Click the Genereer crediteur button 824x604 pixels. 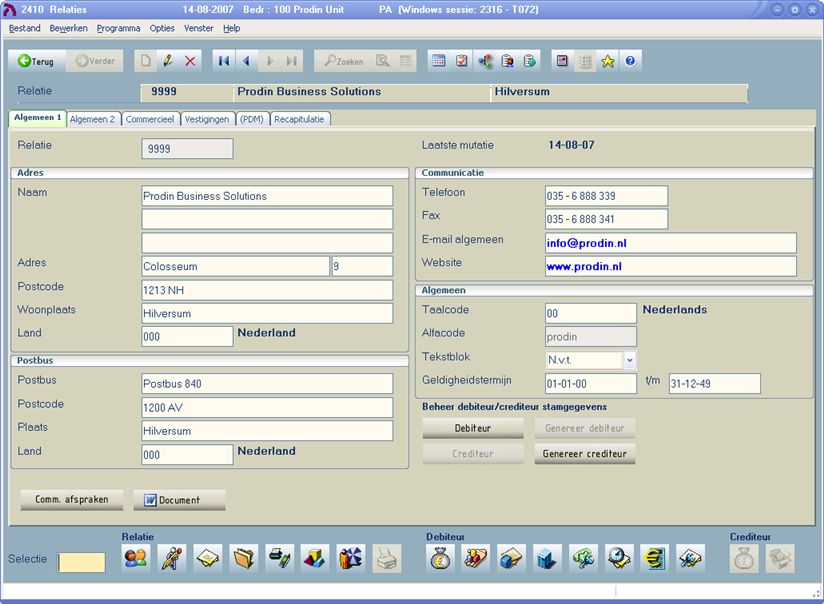click(x=585, y=454)
